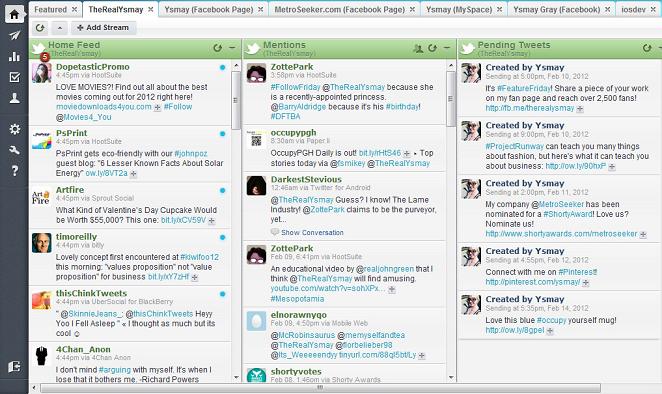Expand tinyurl.com/88ql5bt link preview plus icon

point(421,356)
